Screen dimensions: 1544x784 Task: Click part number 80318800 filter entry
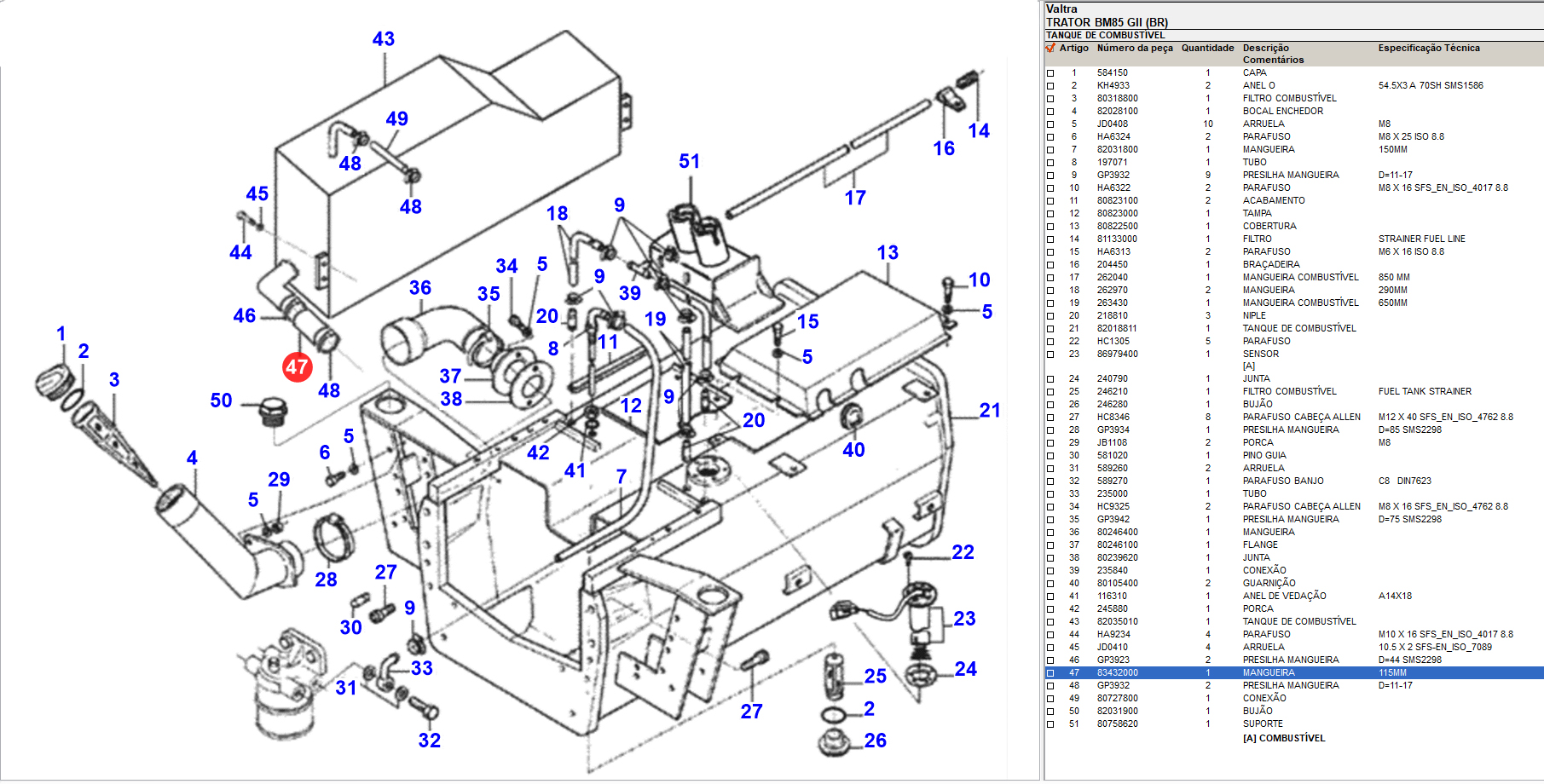pyautogui.click(x=1117, y=98)
